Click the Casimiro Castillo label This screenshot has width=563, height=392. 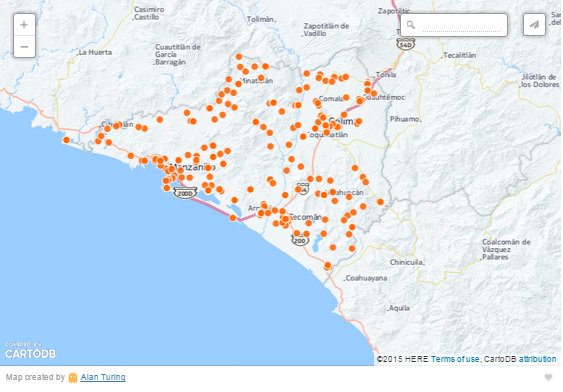click(149, 13)
